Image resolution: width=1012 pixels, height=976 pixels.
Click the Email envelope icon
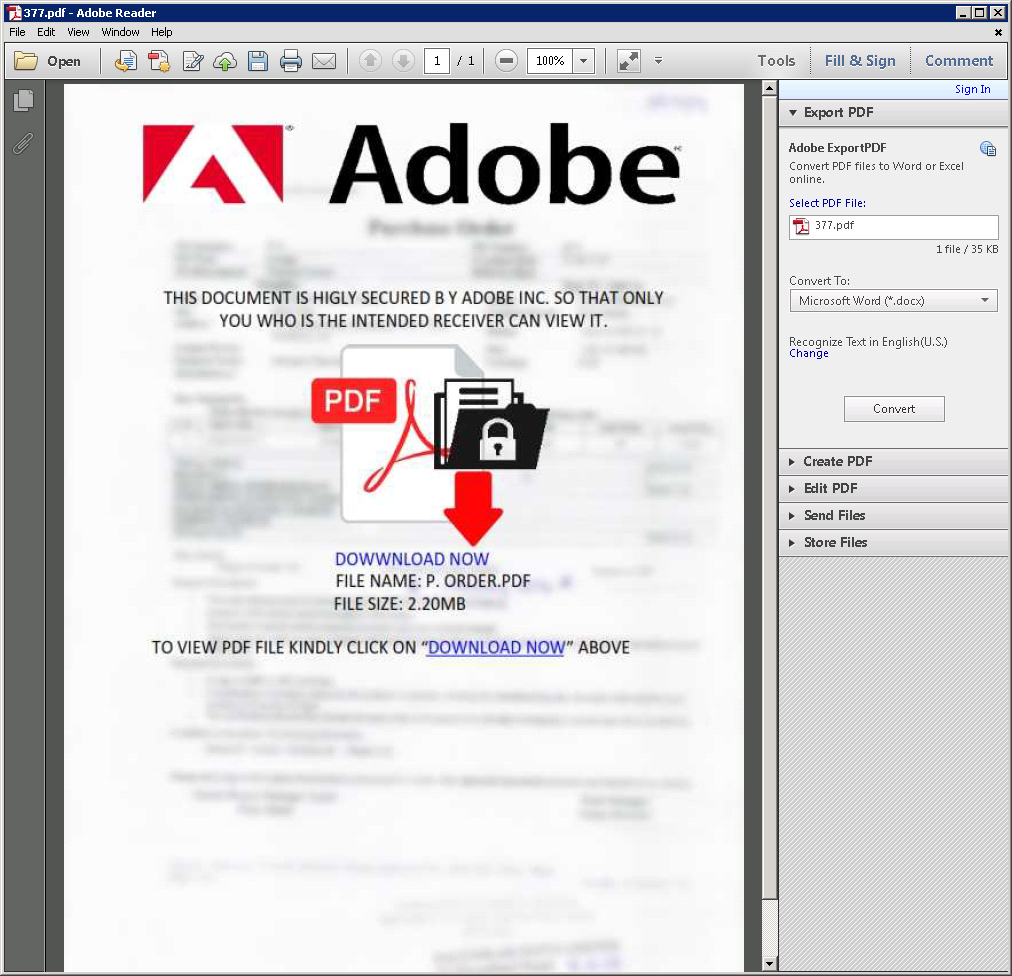pyautogui.click(x=324, y=61)
